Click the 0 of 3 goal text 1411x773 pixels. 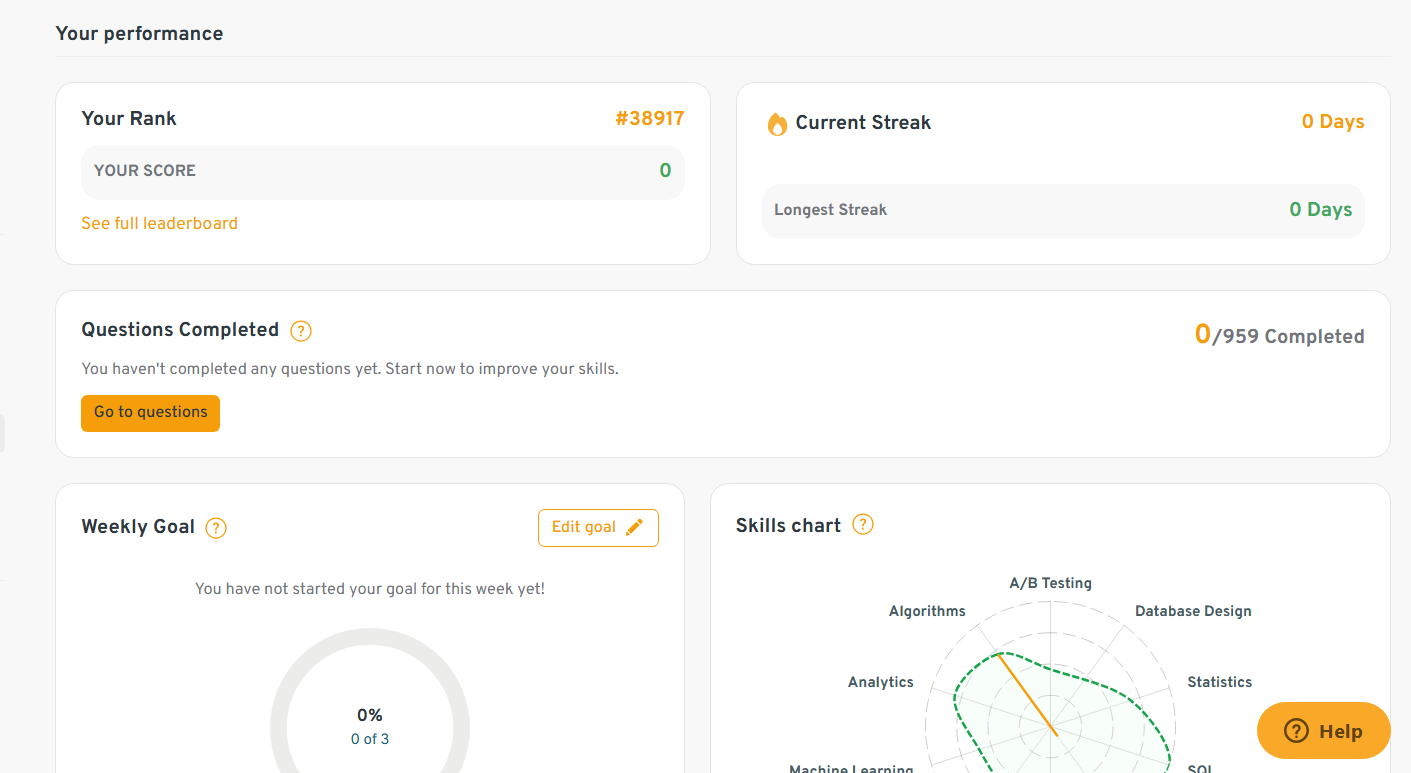tap(370, 740)
